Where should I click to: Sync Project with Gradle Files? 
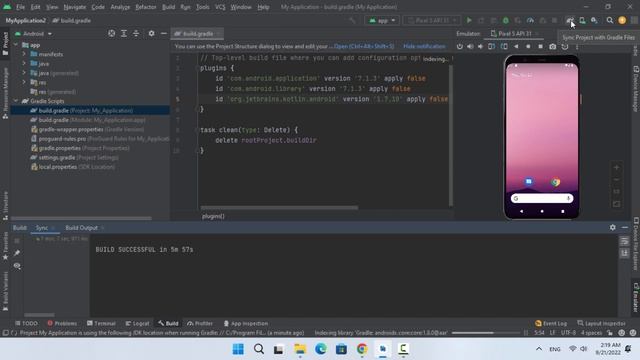[x=570, y=20]
